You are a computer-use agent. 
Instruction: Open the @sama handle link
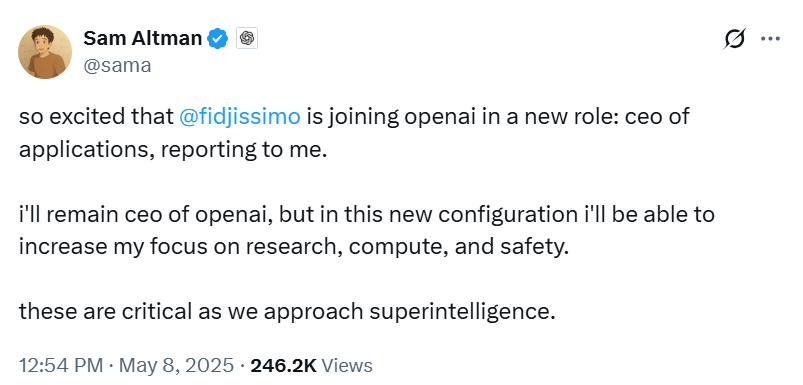point(117,66)
